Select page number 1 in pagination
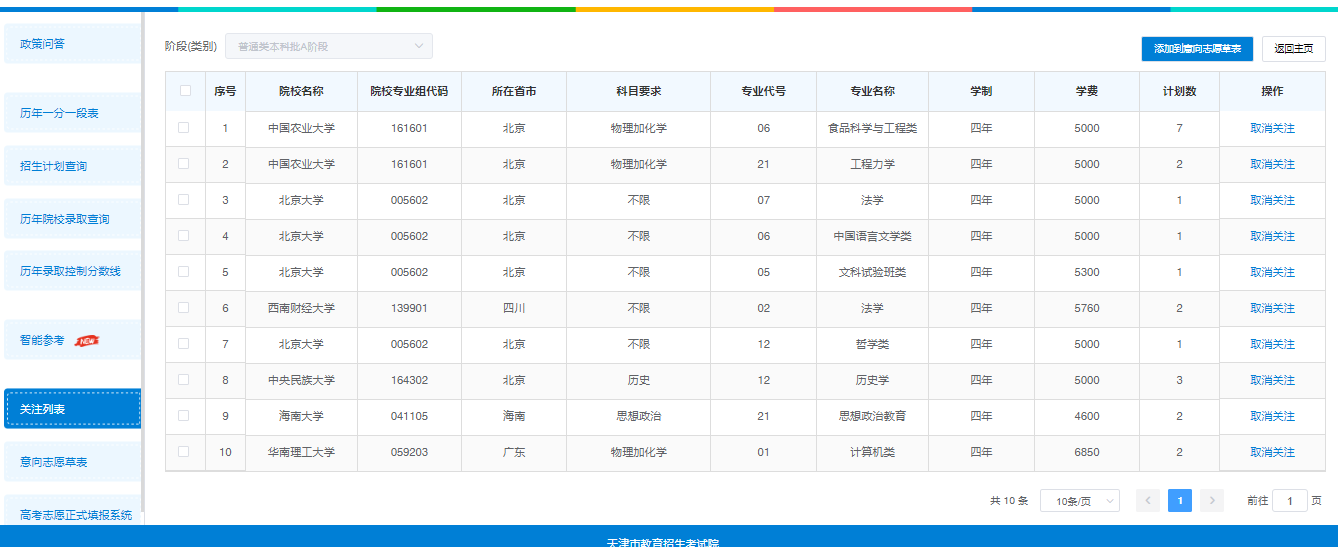The width and height of the screenshot is (1338, 547). tap(1180, 501)
